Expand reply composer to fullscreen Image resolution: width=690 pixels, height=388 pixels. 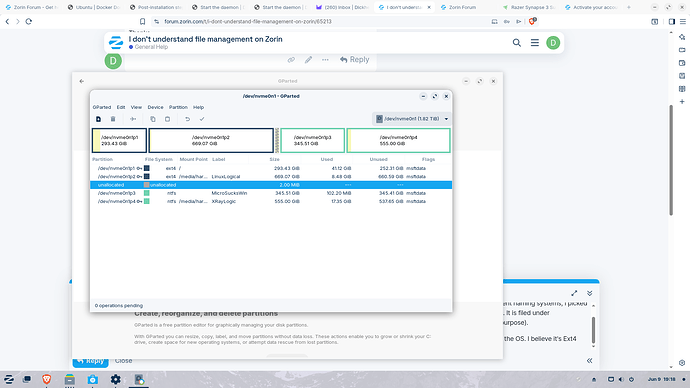click(x=574, y=293)
